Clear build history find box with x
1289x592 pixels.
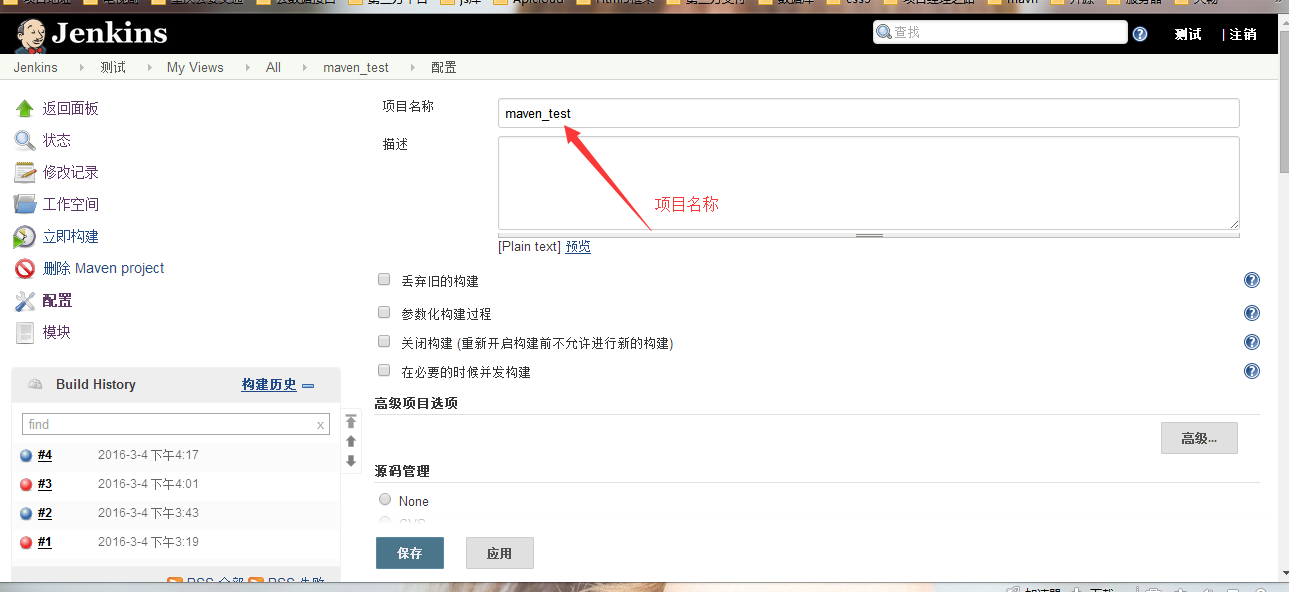320,425
